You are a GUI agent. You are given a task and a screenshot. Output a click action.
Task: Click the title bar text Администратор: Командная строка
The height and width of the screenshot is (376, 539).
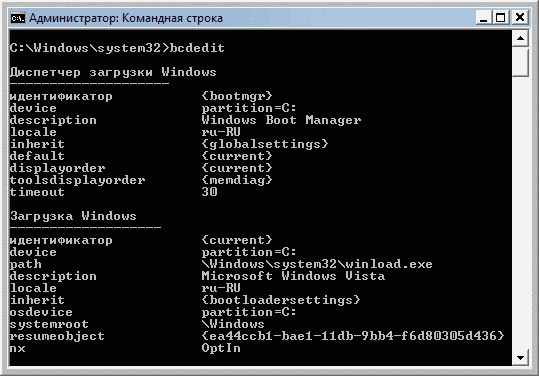126,18
